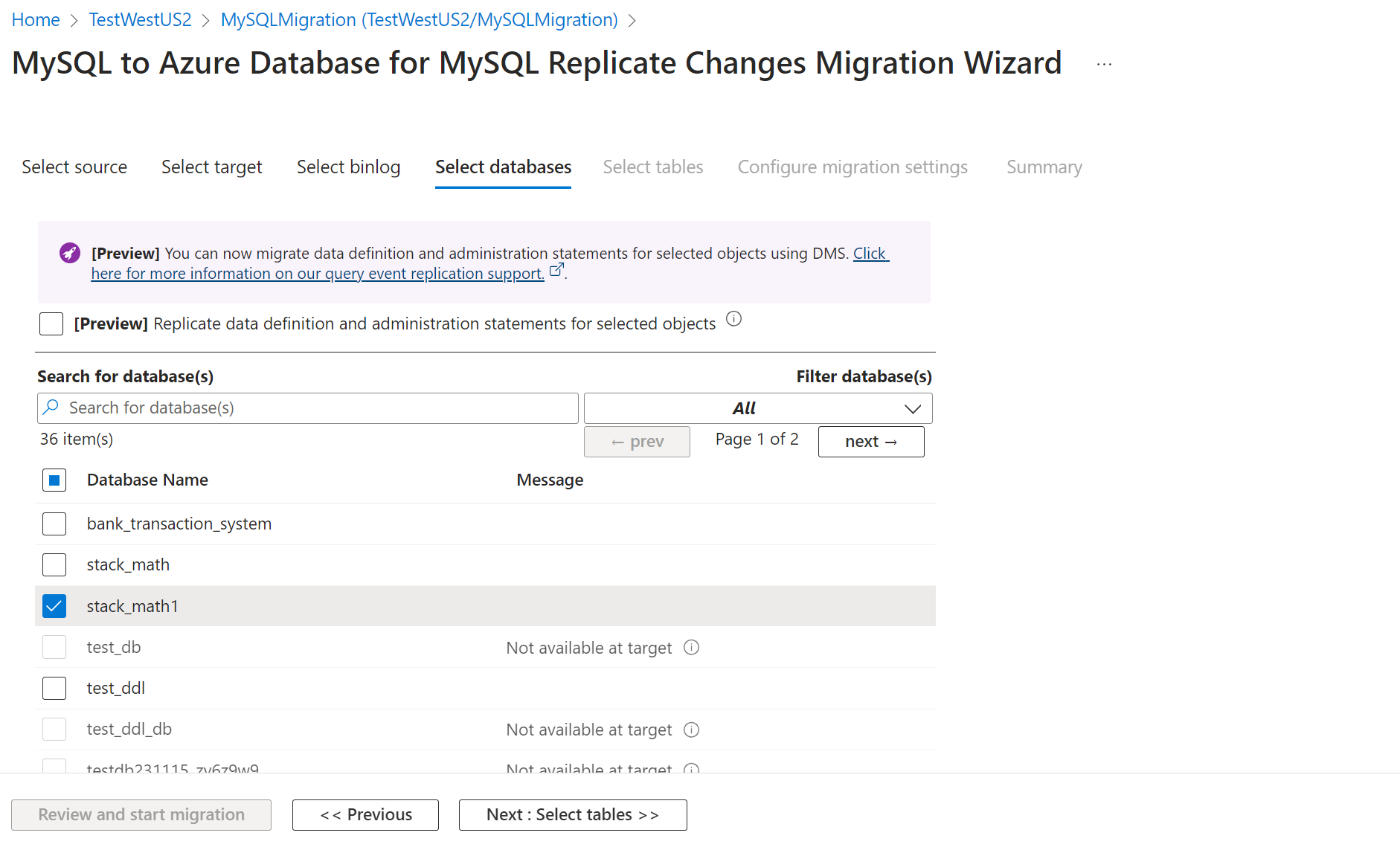Click next page button
This screenshot has height=853, width=1400.
[870, 442]
